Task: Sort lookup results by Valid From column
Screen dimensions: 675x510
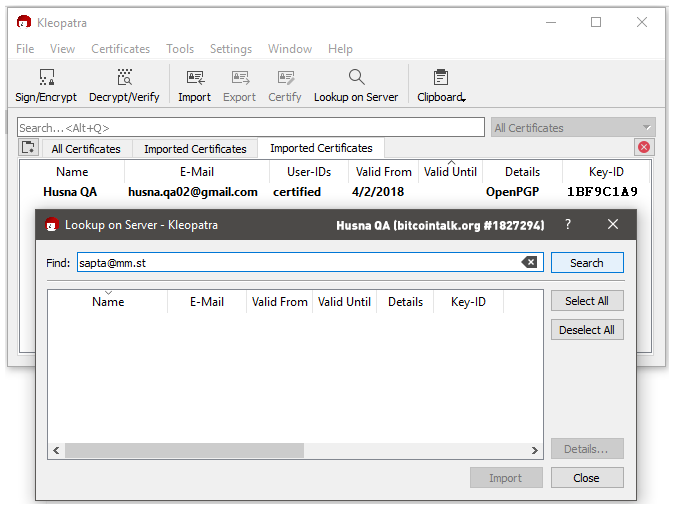Action: point(279,302)
